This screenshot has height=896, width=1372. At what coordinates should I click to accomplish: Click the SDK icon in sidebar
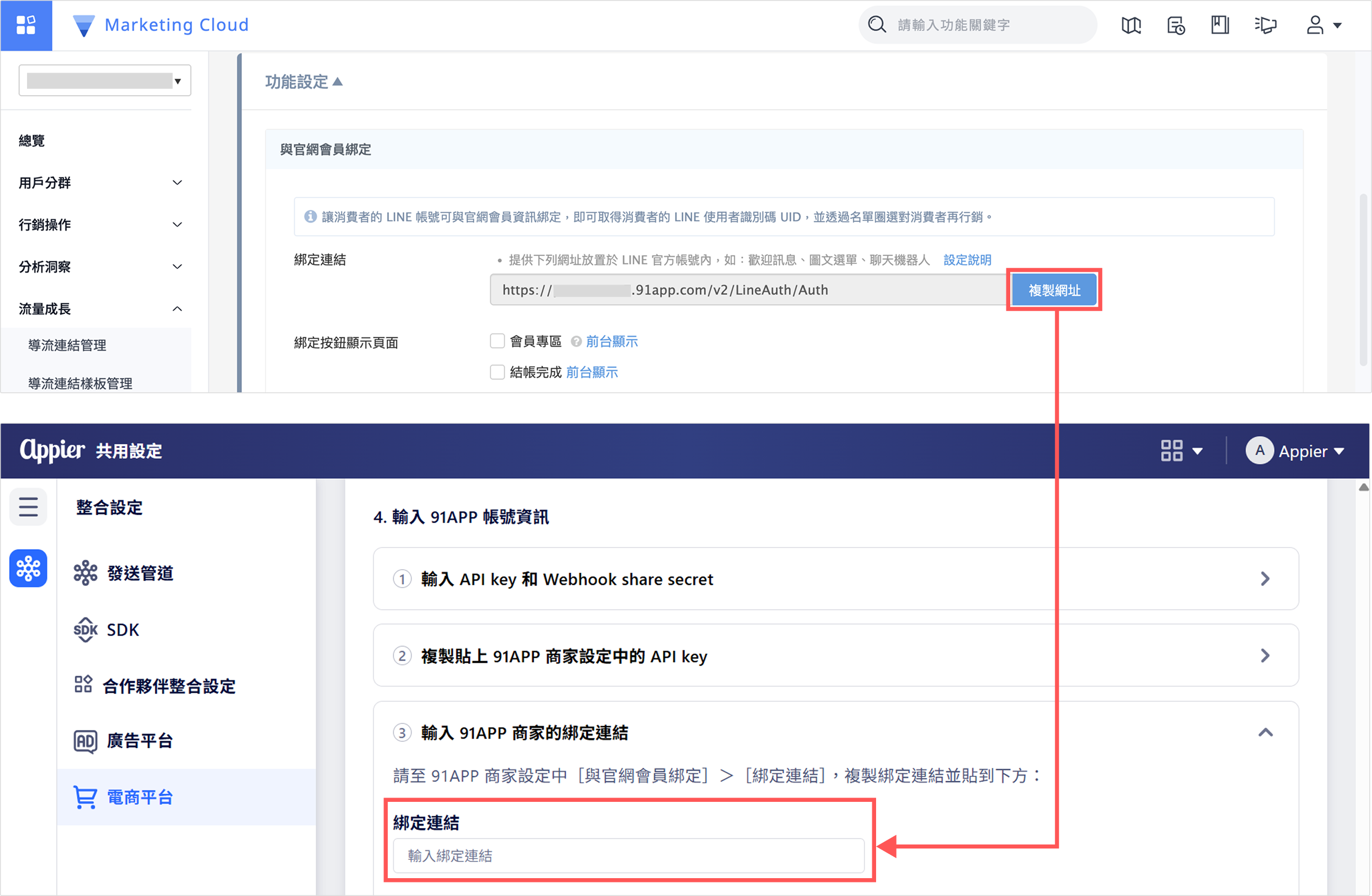click(85, 630)
